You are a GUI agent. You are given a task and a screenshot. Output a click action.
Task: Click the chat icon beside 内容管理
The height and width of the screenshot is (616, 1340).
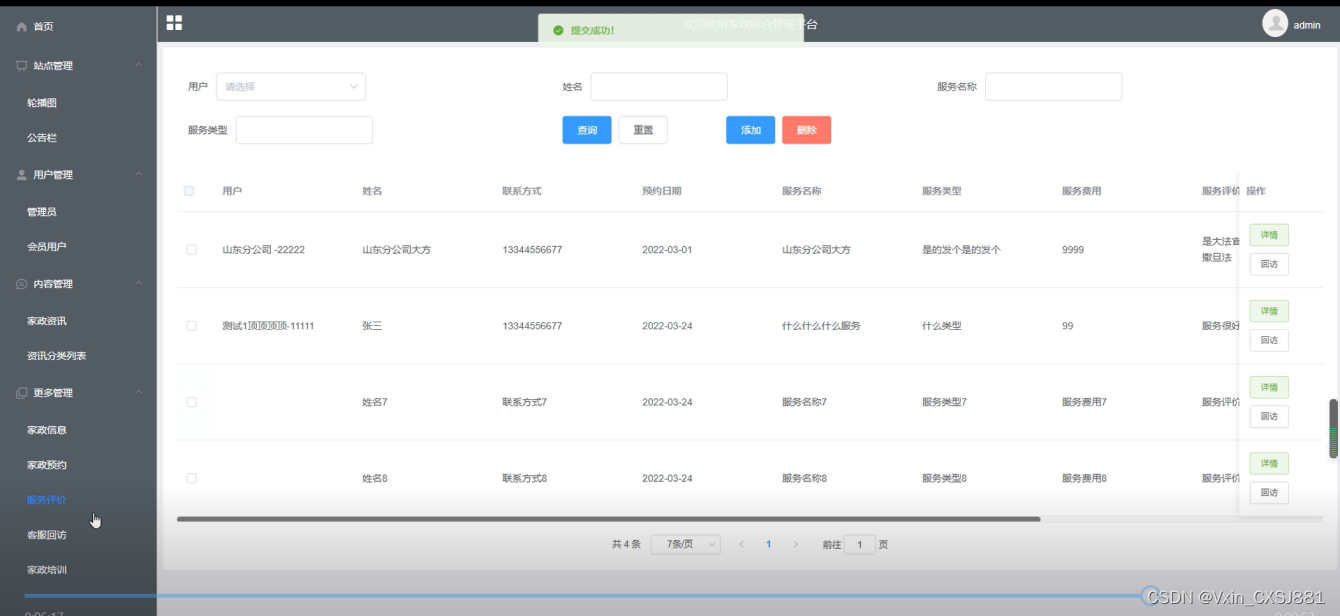22,284
